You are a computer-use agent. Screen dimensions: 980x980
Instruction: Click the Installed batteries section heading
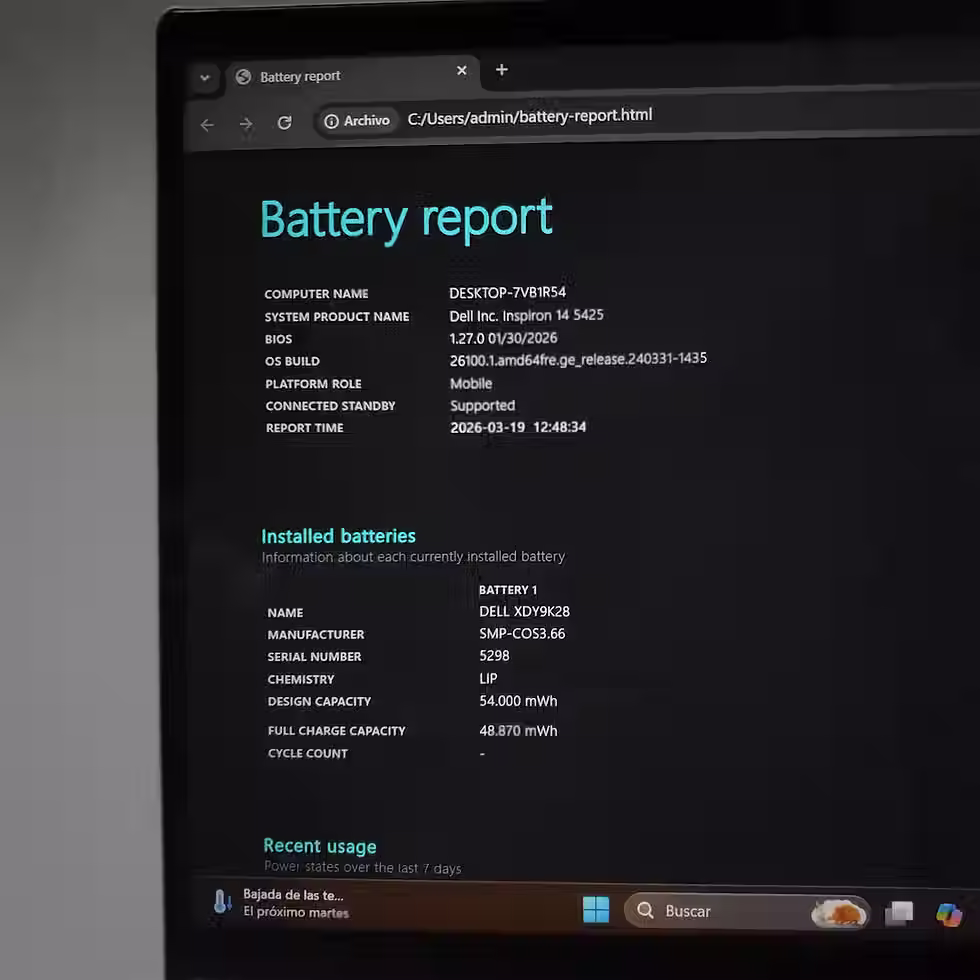[x=338, y=536]
